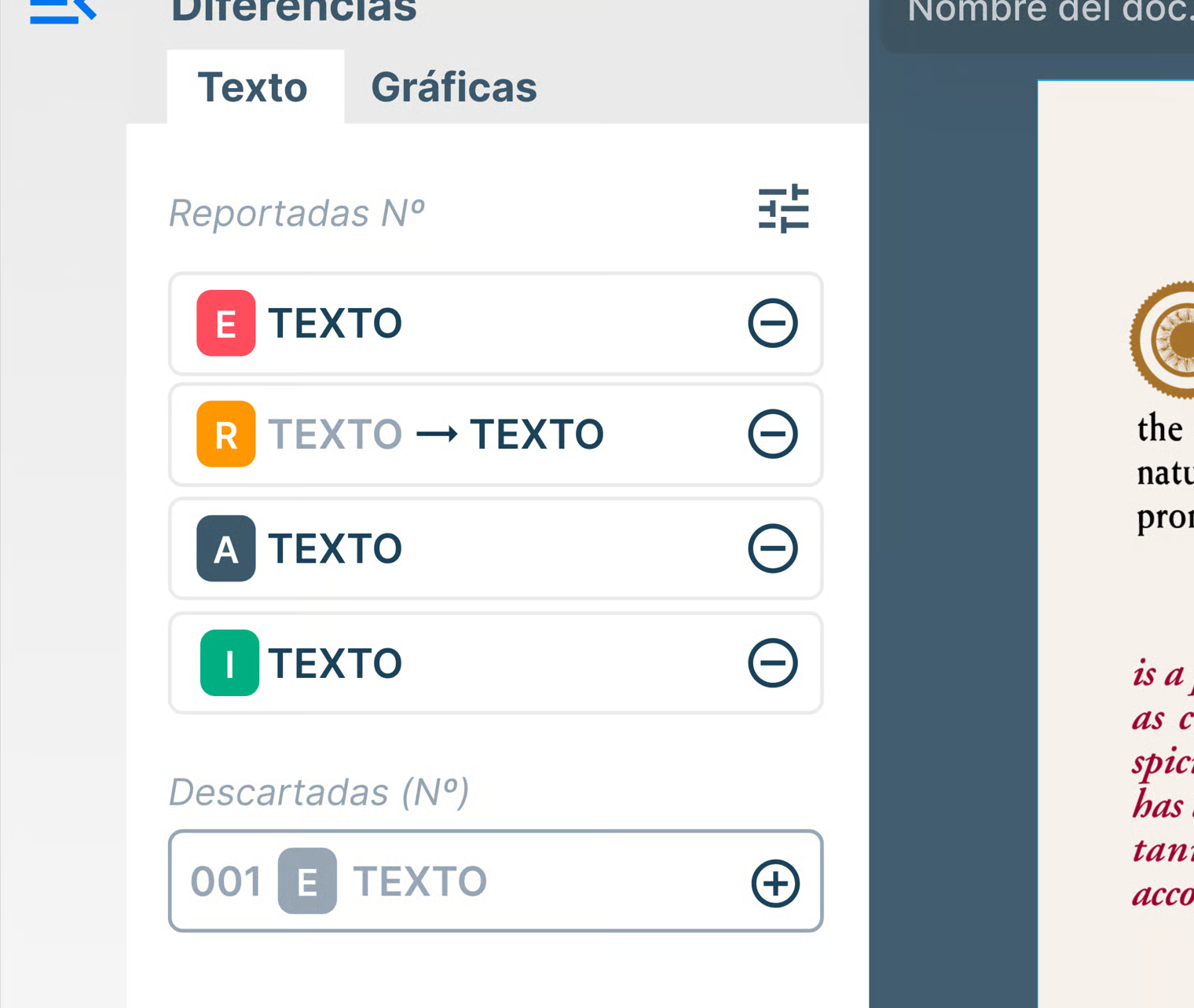Discard the orange R replacement difference
Viewport: 1194px width, 1008px height.
(x=773, y=434)
